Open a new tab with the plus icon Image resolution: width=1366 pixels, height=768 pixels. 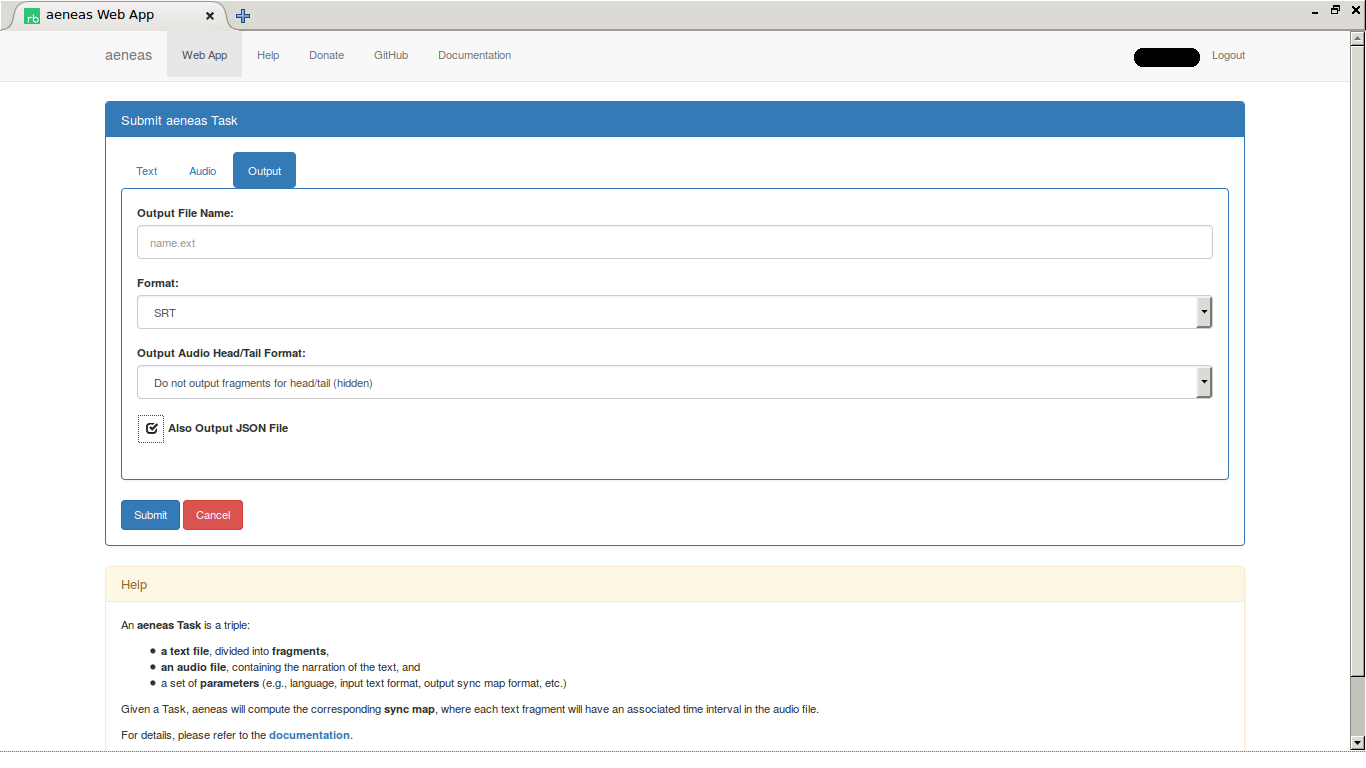[x=243, y=16]
